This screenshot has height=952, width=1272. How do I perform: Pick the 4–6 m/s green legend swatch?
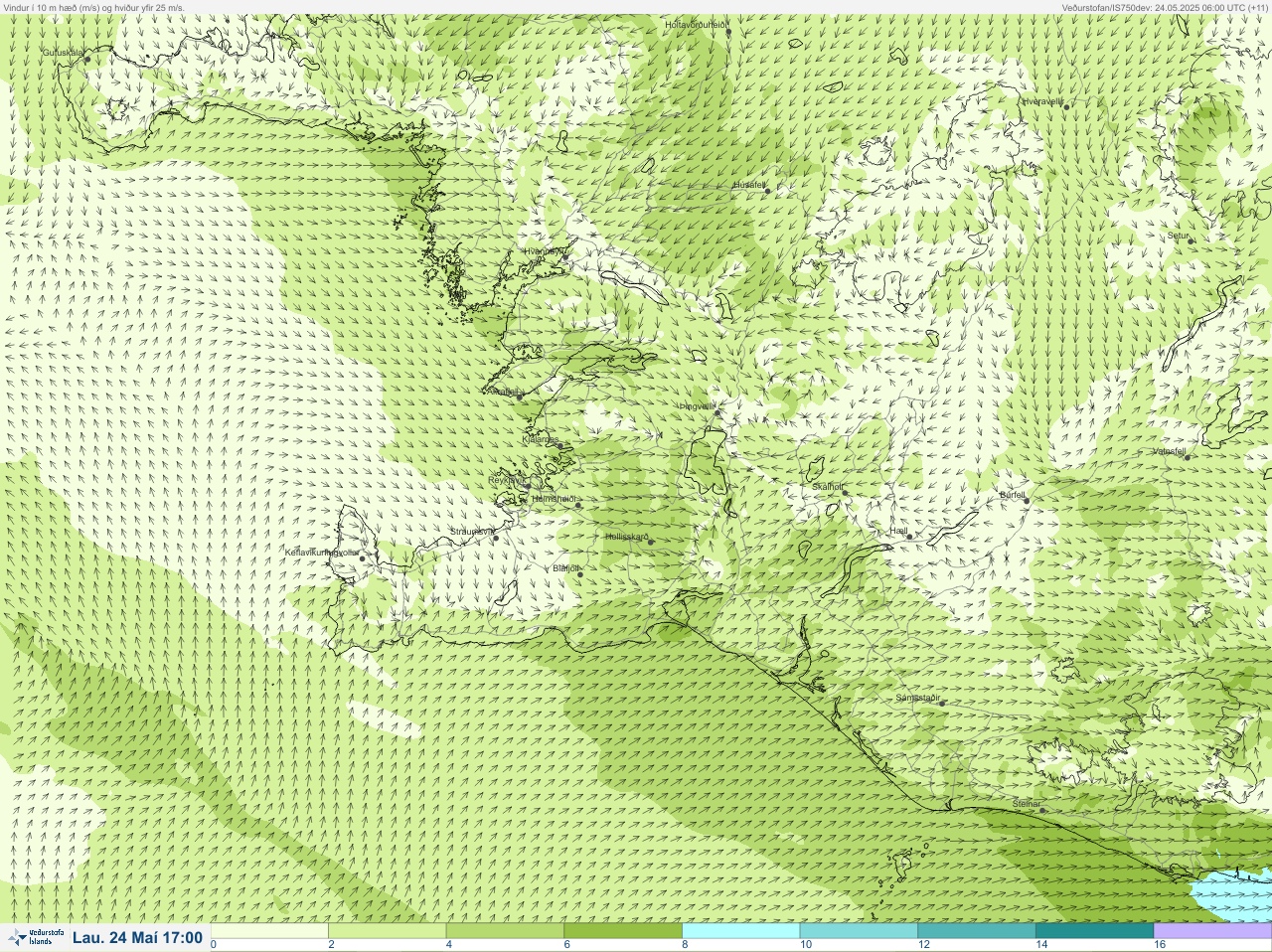click(506, 931)
